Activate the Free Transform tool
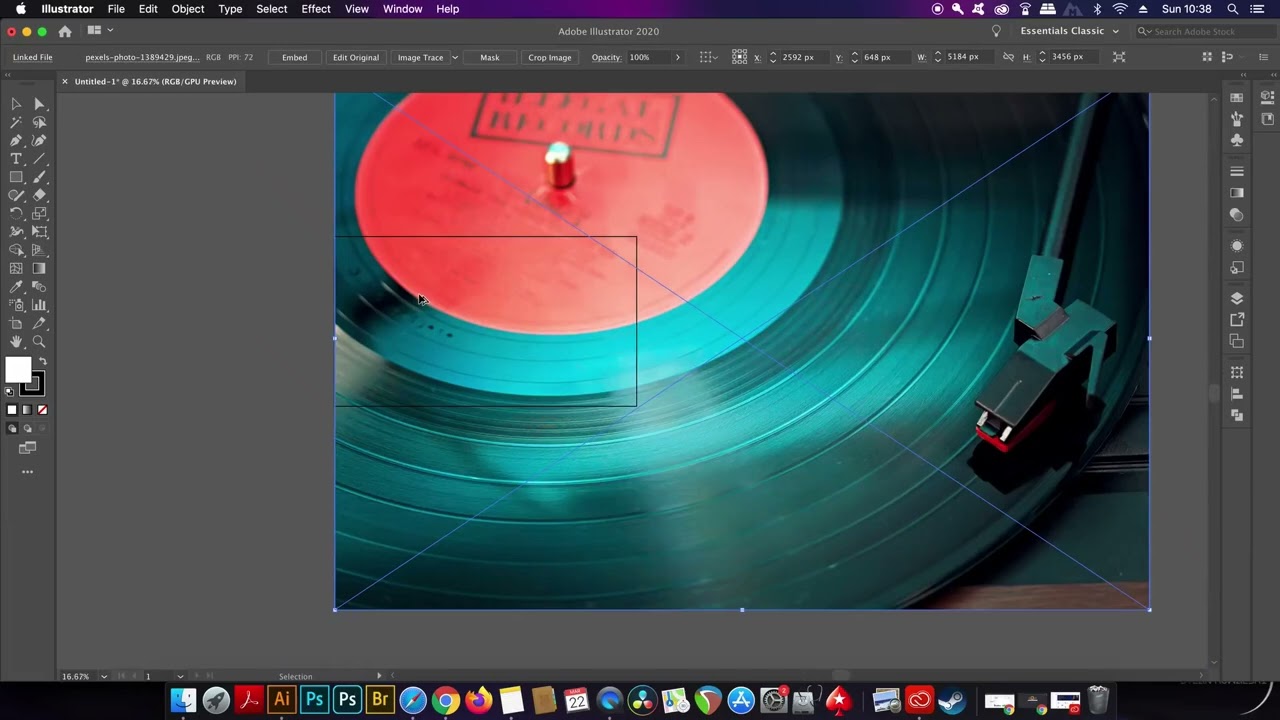The height and width of the screenshot is (720, 1280). 39,232
